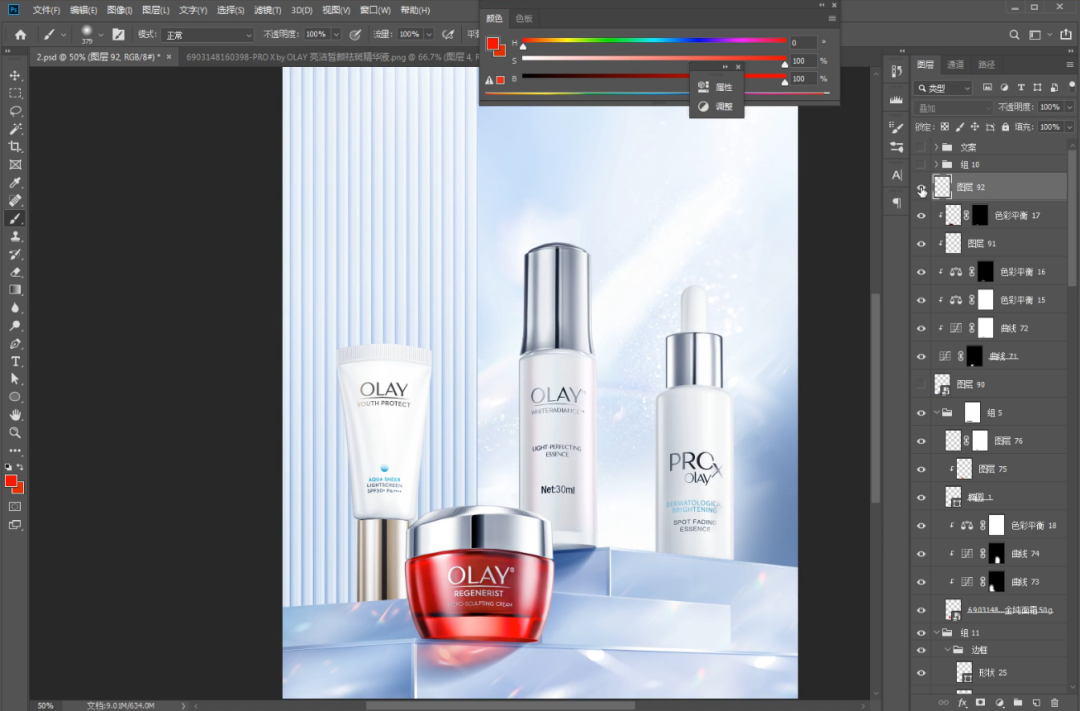Collapse the 组 5 group
This screenshot has height=711, width=1080.
tap(936, 413)
